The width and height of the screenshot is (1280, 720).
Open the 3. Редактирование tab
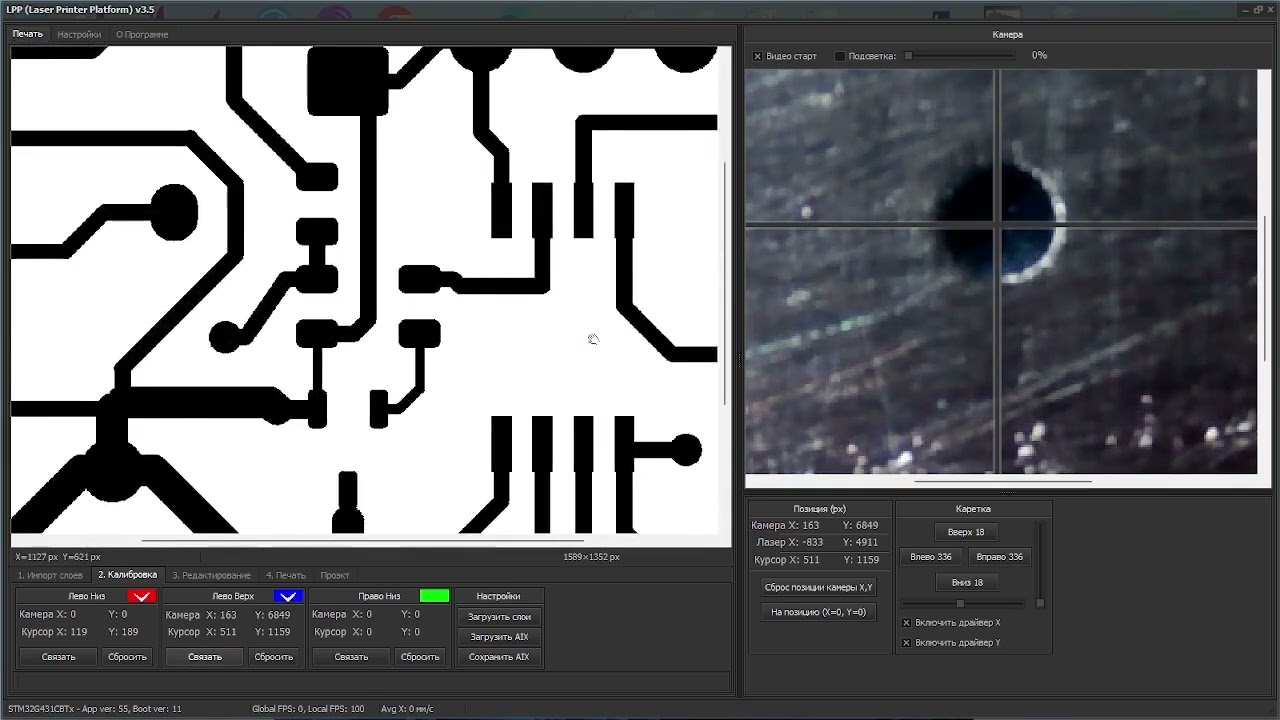pyautogui.click(x=211, y=575)
